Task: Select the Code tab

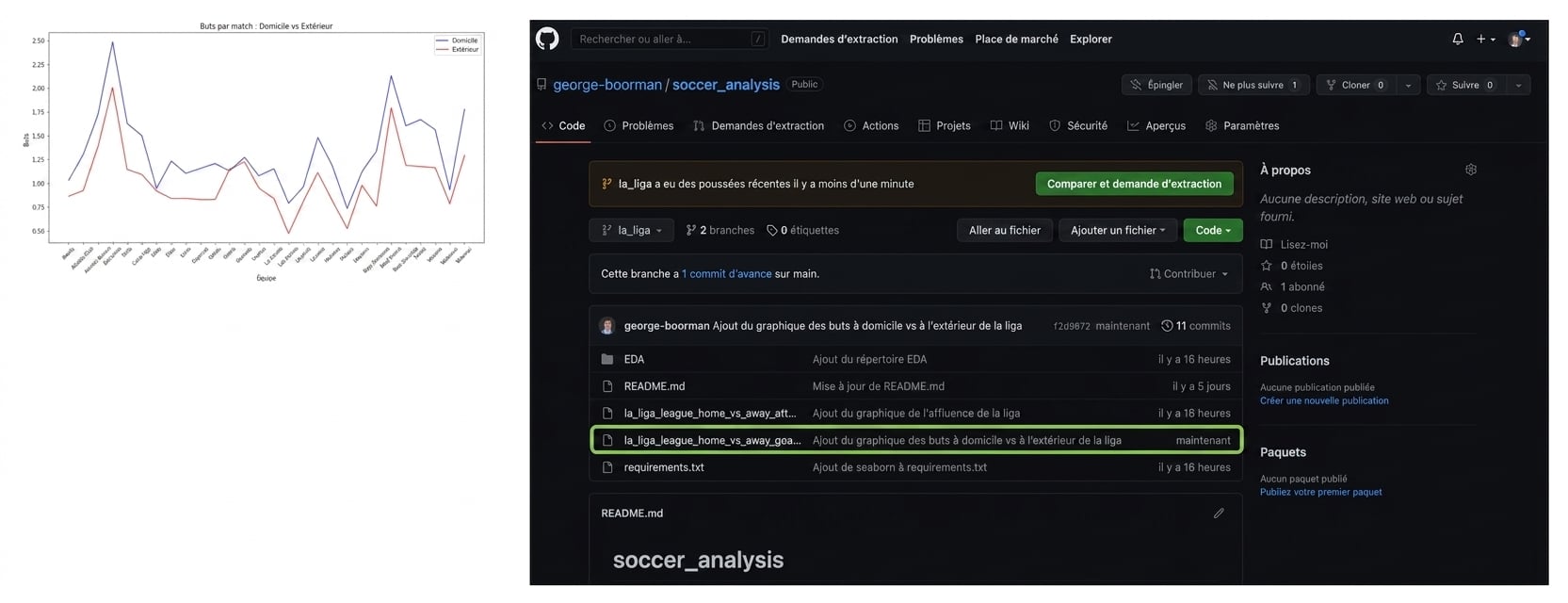Action: (563, 125)
